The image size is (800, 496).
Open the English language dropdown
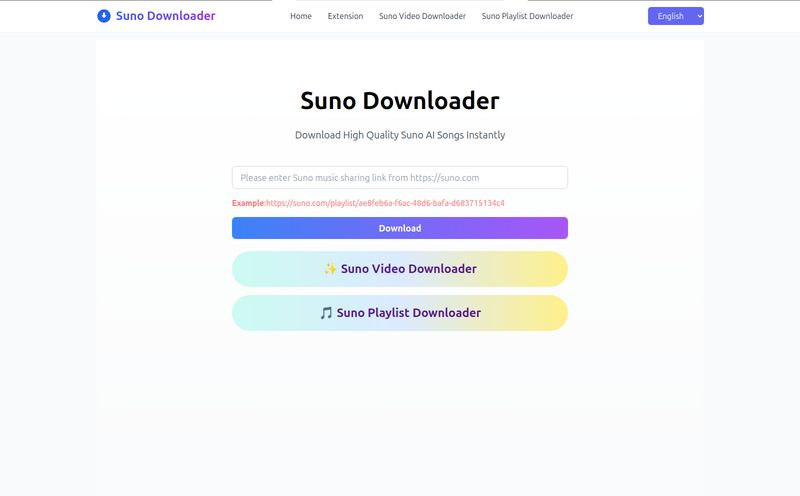point(676,16)
